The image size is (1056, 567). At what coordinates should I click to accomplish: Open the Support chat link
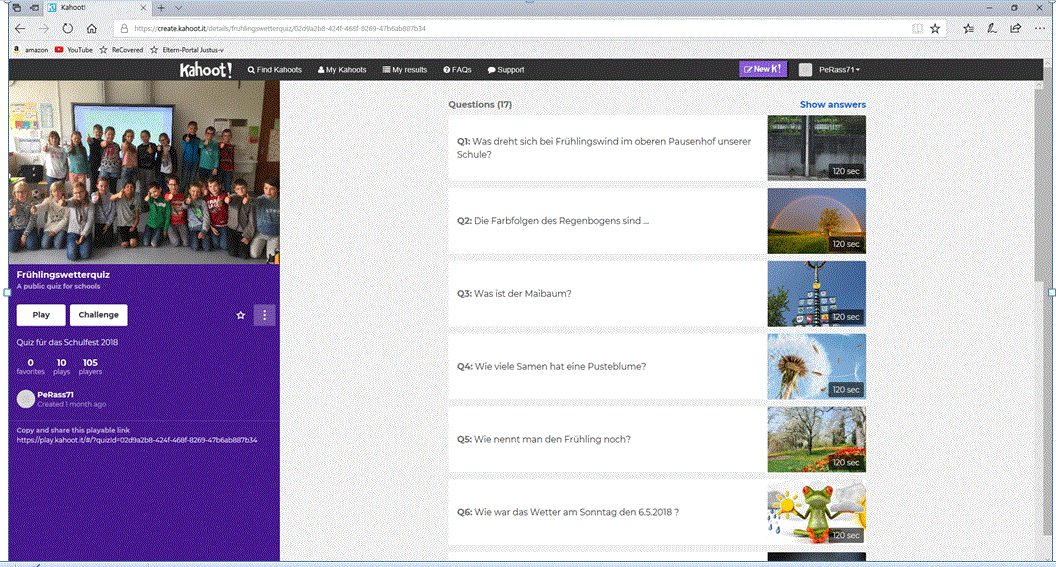click(506, 70)
